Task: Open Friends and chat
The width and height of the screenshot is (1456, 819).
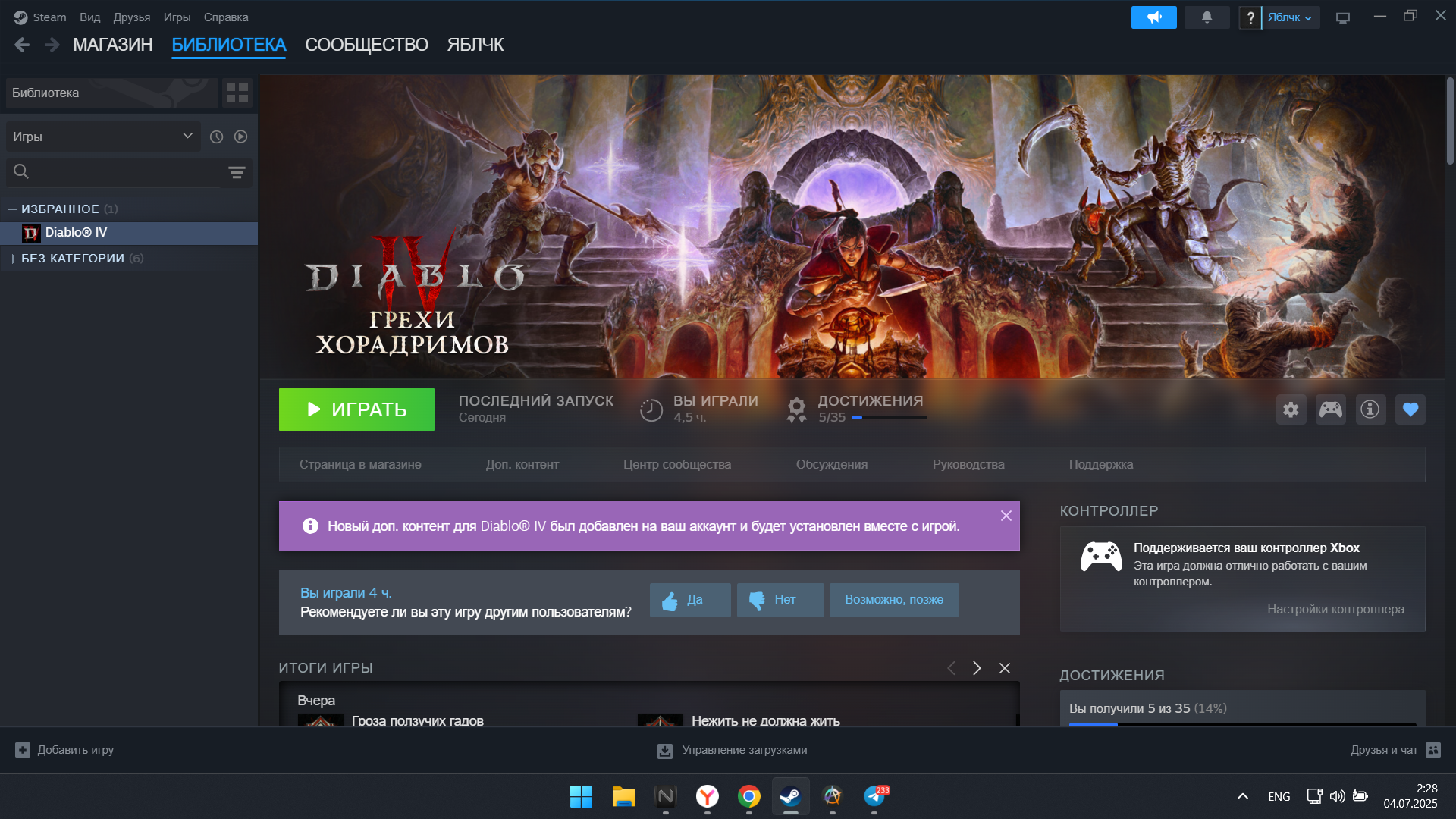Action: pyautogui.click(x=1395, y=750)
